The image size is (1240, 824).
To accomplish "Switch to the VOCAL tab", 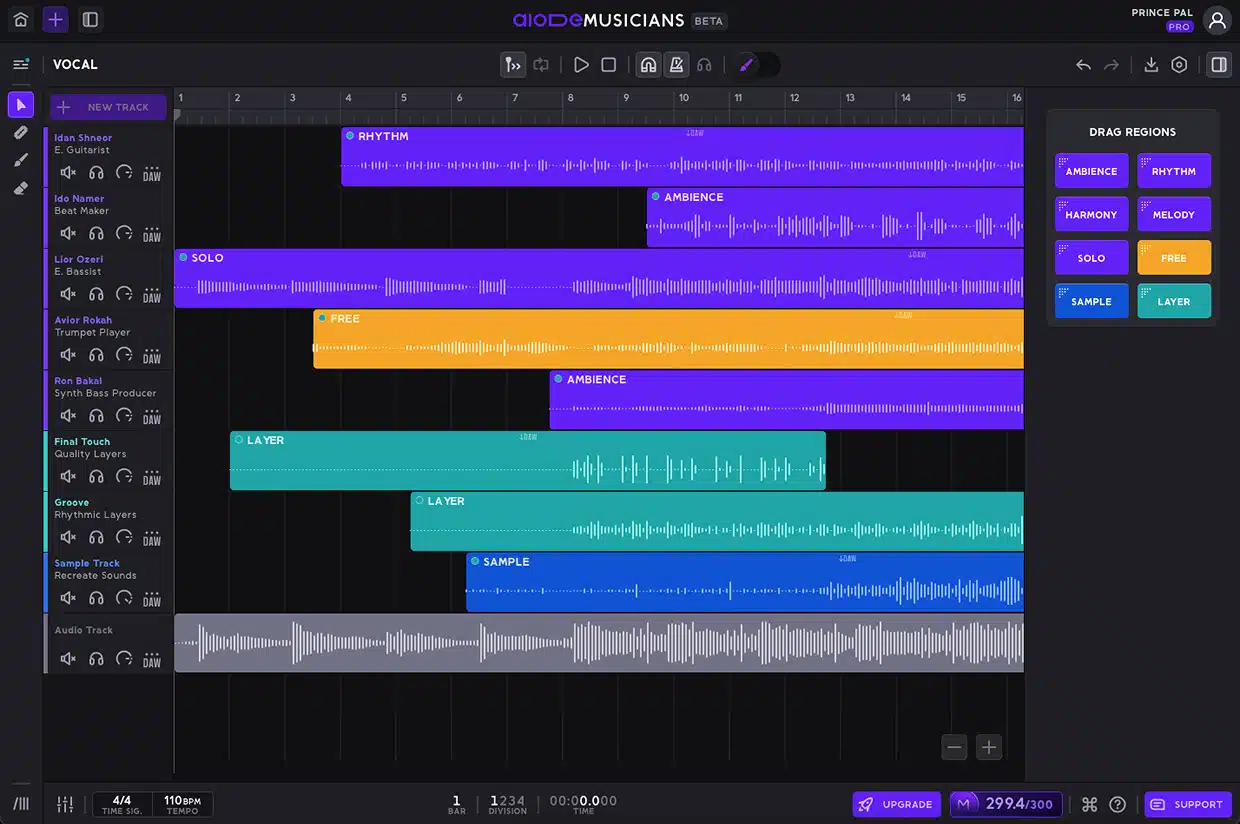I will 75,64.
